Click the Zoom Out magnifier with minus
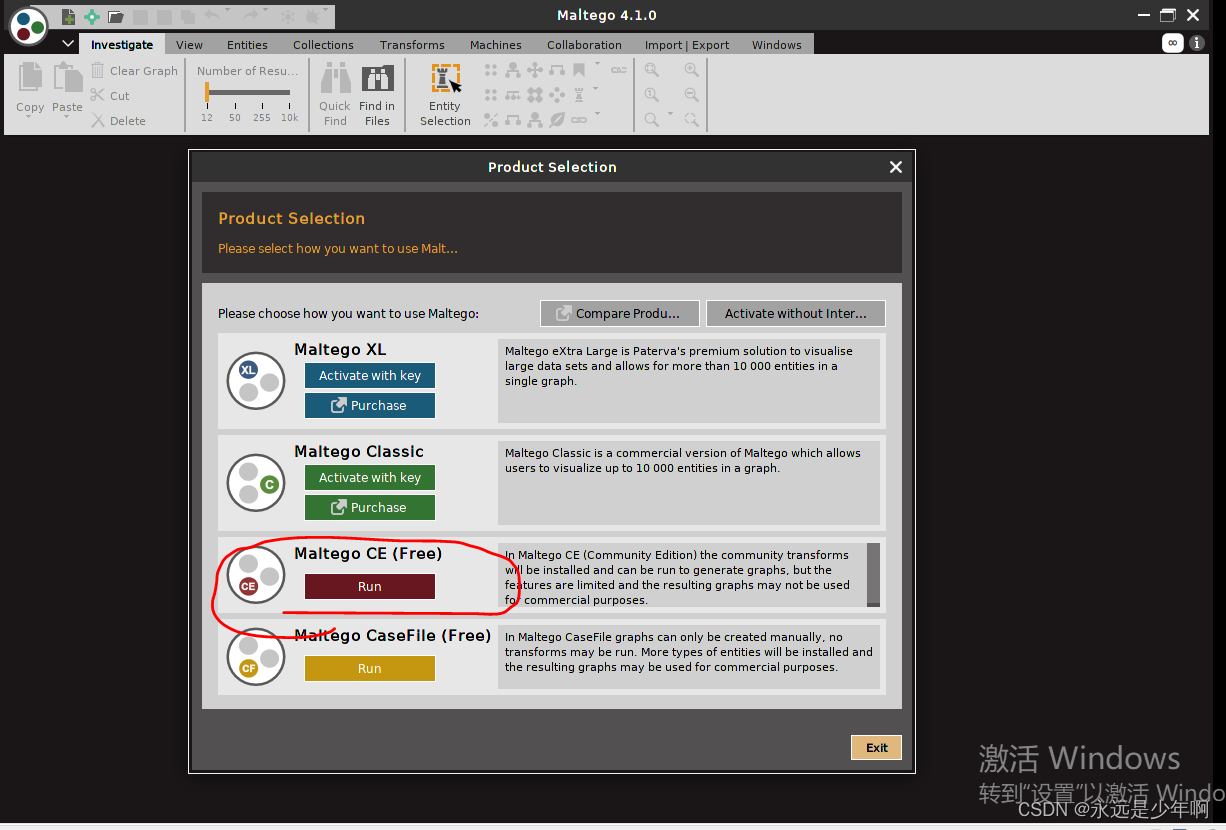The width and height of the screenshot is (1226, 830). tap(691, 95)
